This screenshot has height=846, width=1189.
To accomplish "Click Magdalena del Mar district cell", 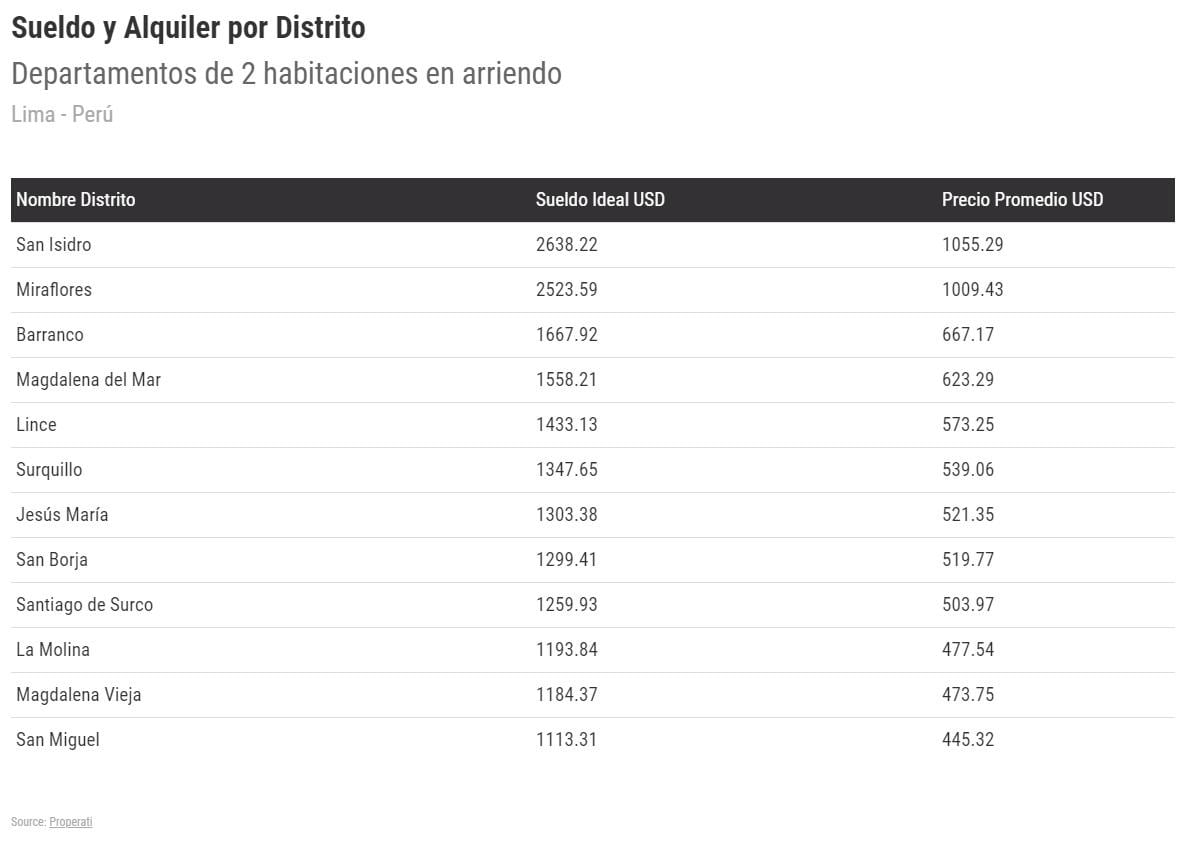I will pos(88,380).
